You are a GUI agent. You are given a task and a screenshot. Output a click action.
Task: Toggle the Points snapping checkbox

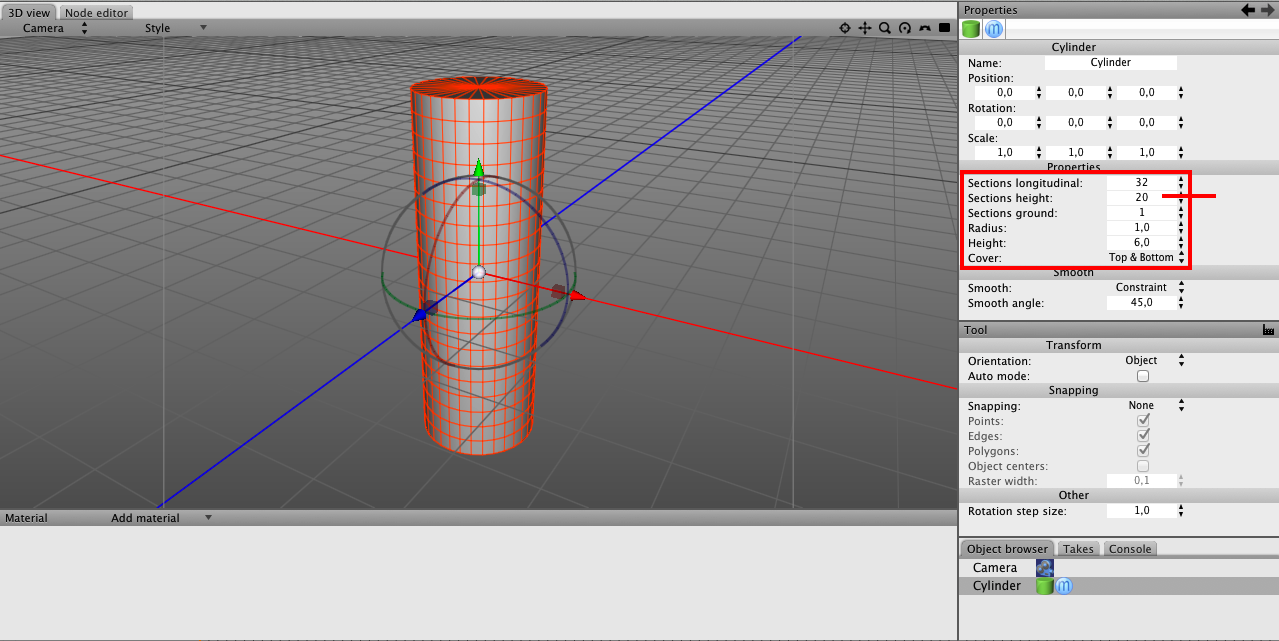tap(1143, 421)
